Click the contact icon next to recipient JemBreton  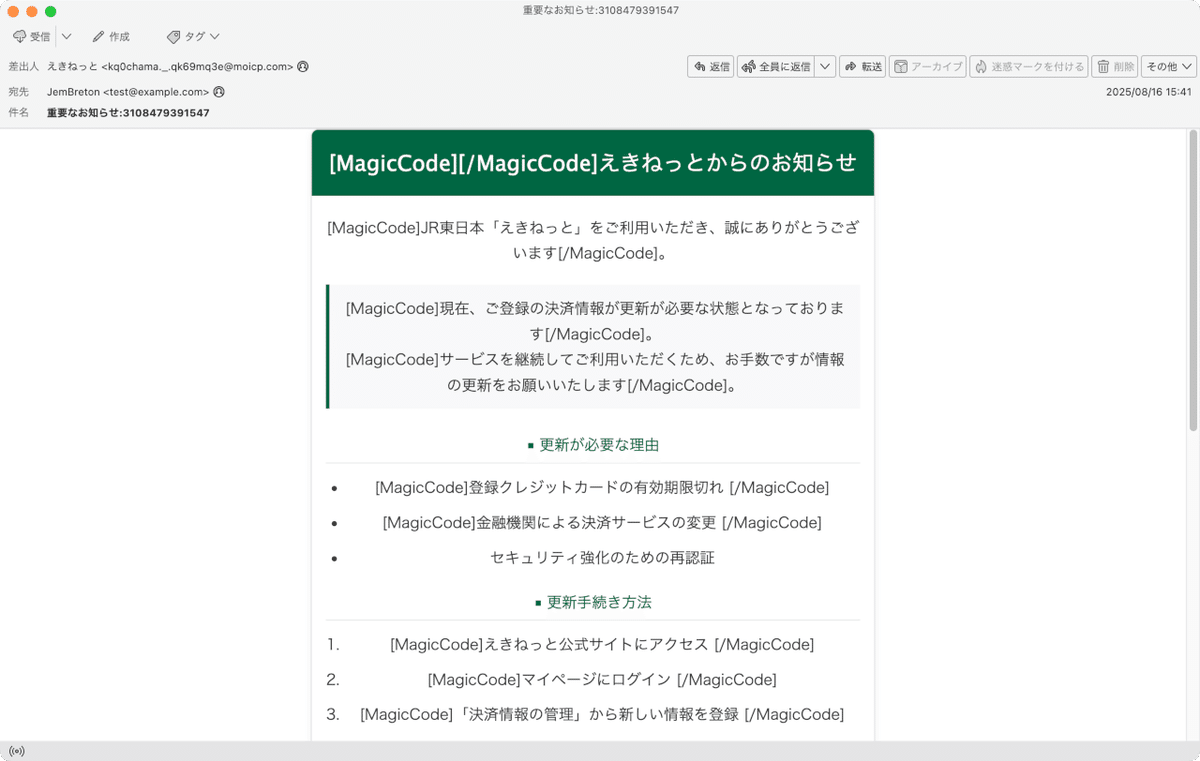[219, 91]
